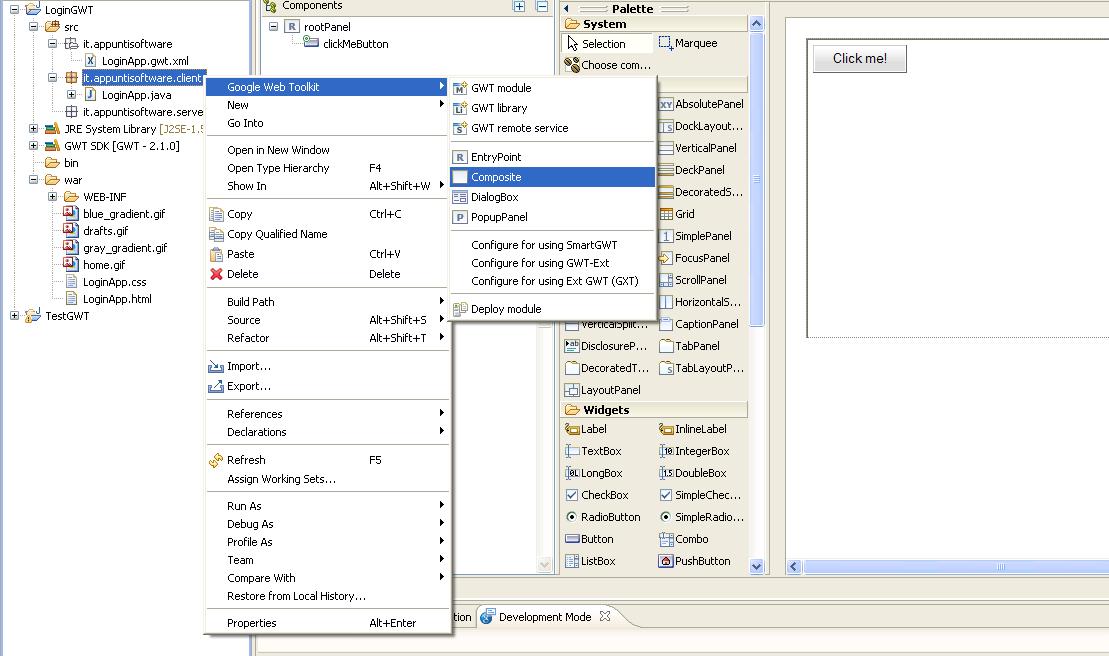The height and width of the screenshot is (656, 1109).
Task: Pick the IntegerBox widget
Action: (x=695, y=450)
